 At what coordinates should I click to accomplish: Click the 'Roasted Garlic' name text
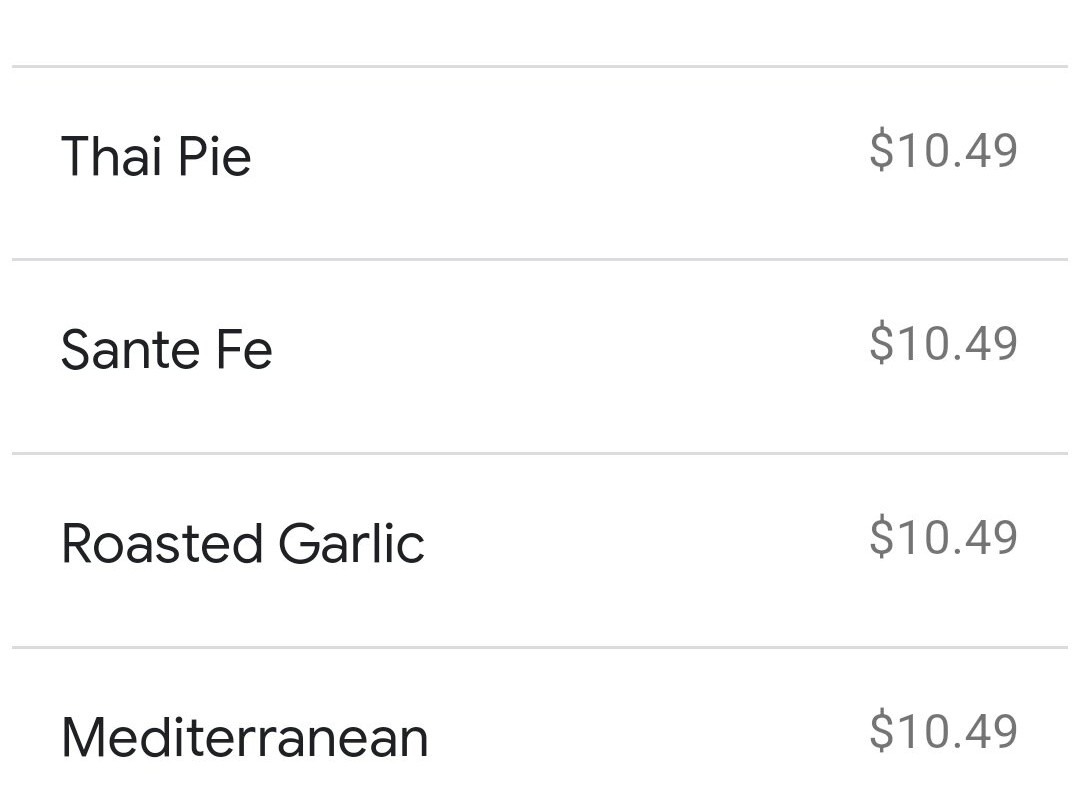coord(243,545)
